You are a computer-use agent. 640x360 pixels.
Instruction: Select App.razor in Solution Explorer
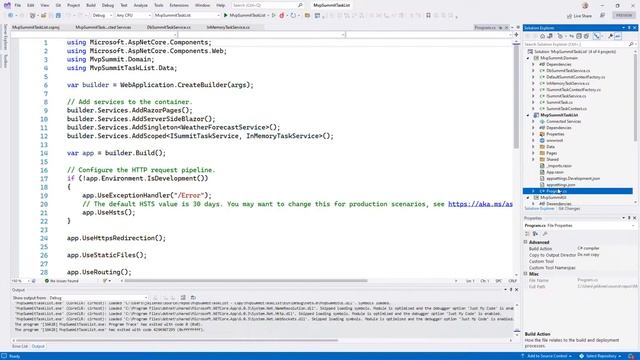pyautogui.click(x=554, y=172)
